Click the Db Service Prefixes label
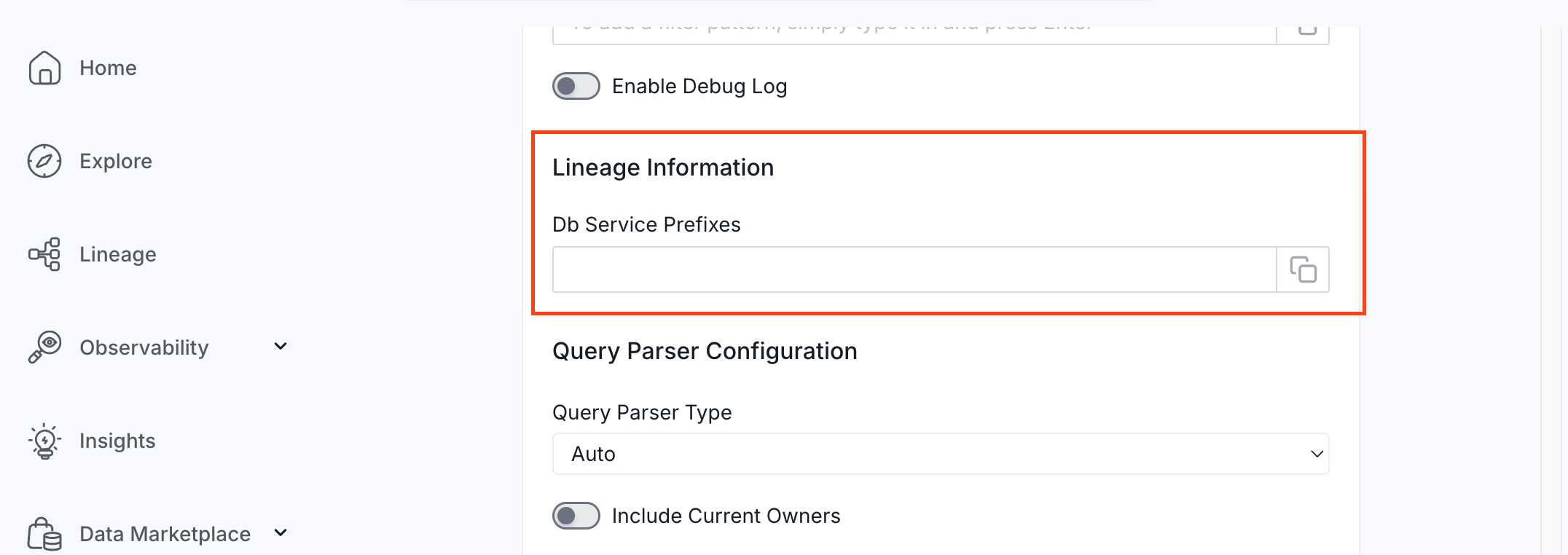Screen dimensions: 1568x555 pos(646,224)
